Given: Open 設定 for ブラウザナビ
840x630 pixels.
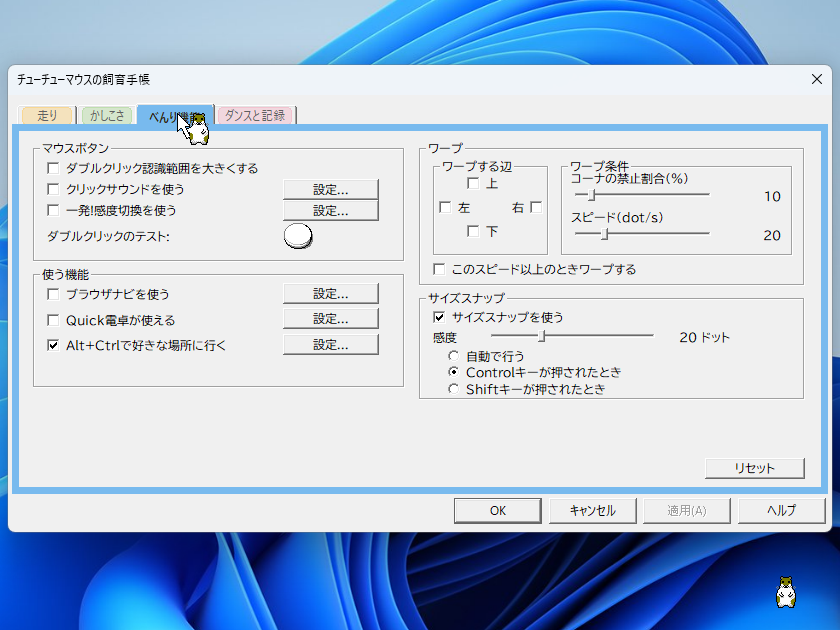Looking at the screenshot, I should coord(331,294).
